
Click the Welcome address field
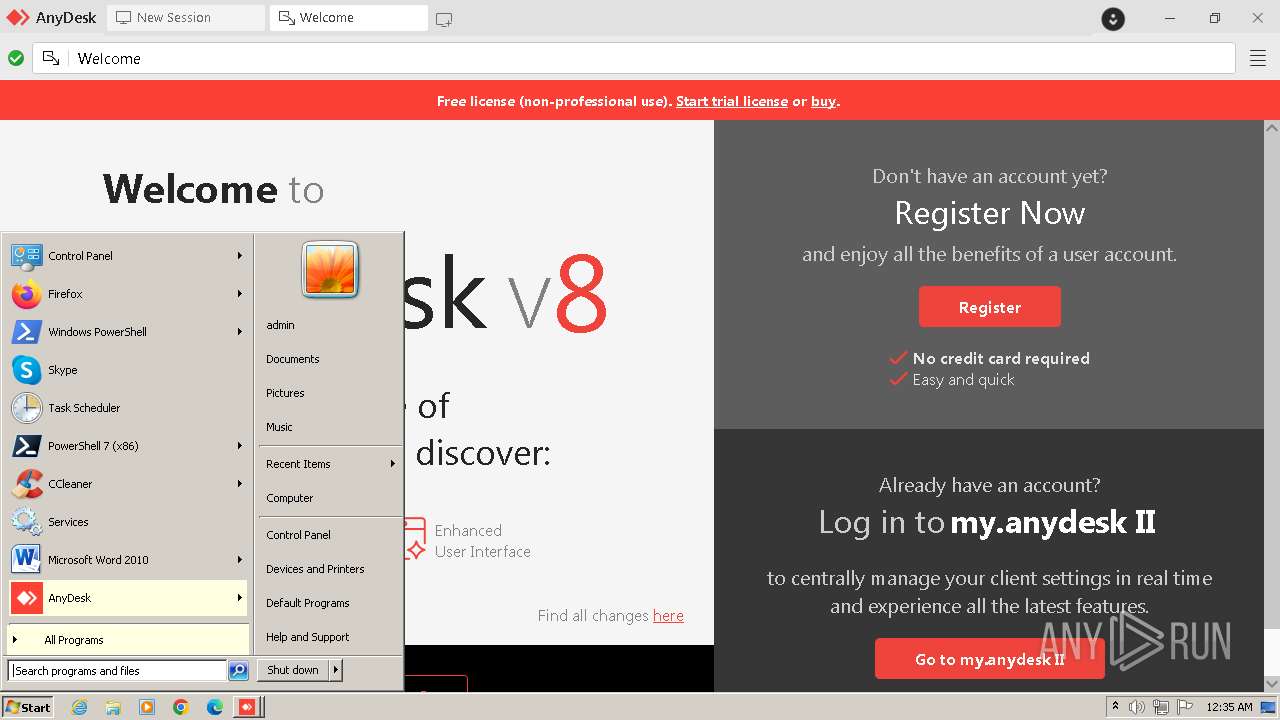634,59
